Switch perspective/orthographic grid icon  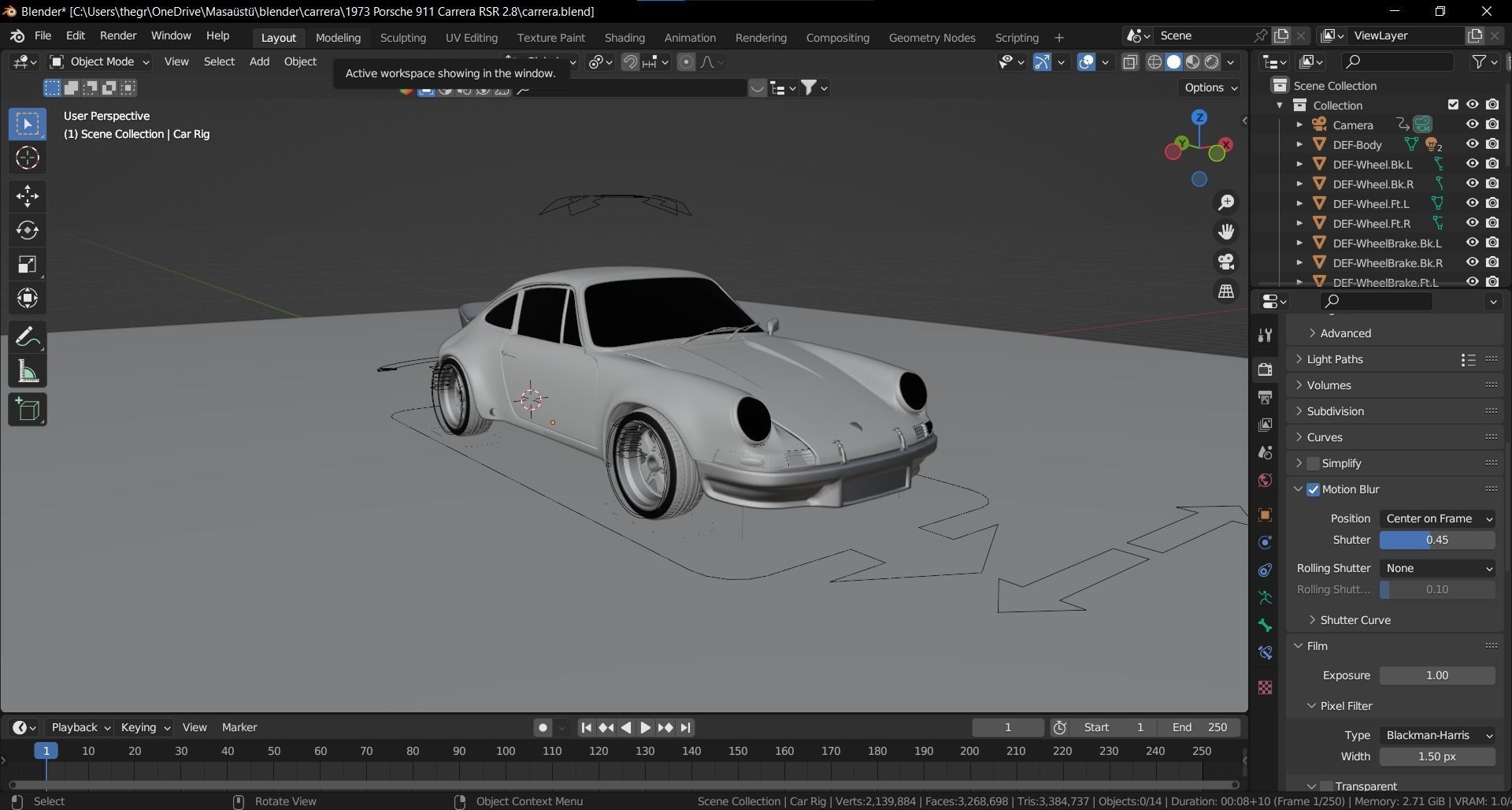click(x=1226, y=292)
